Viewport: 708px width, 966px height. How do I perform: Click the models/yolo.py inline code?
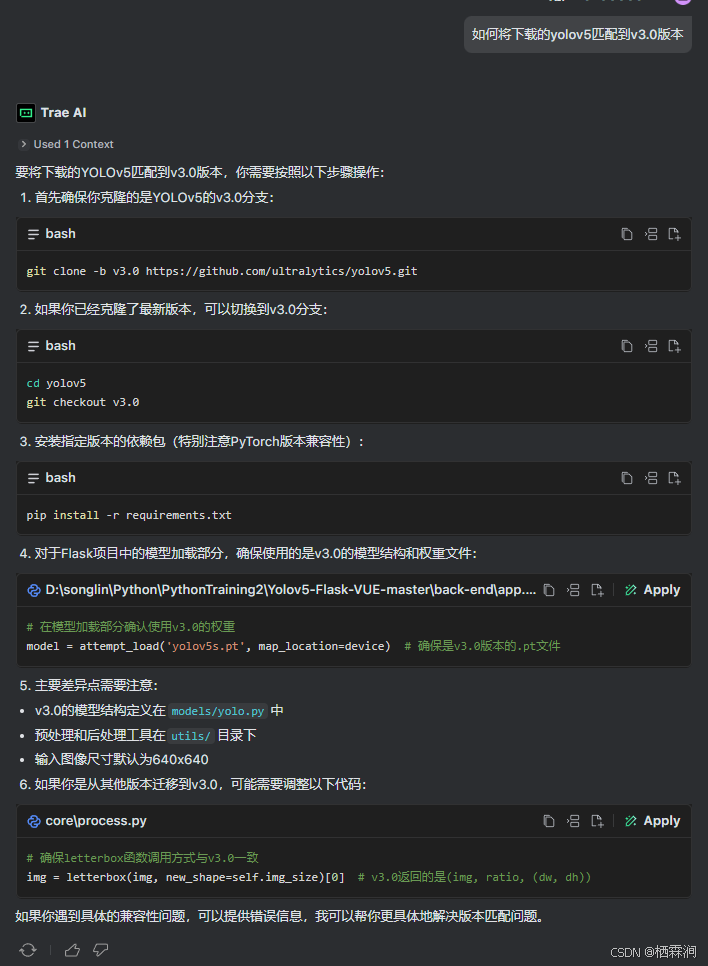(x=218, y=711)
